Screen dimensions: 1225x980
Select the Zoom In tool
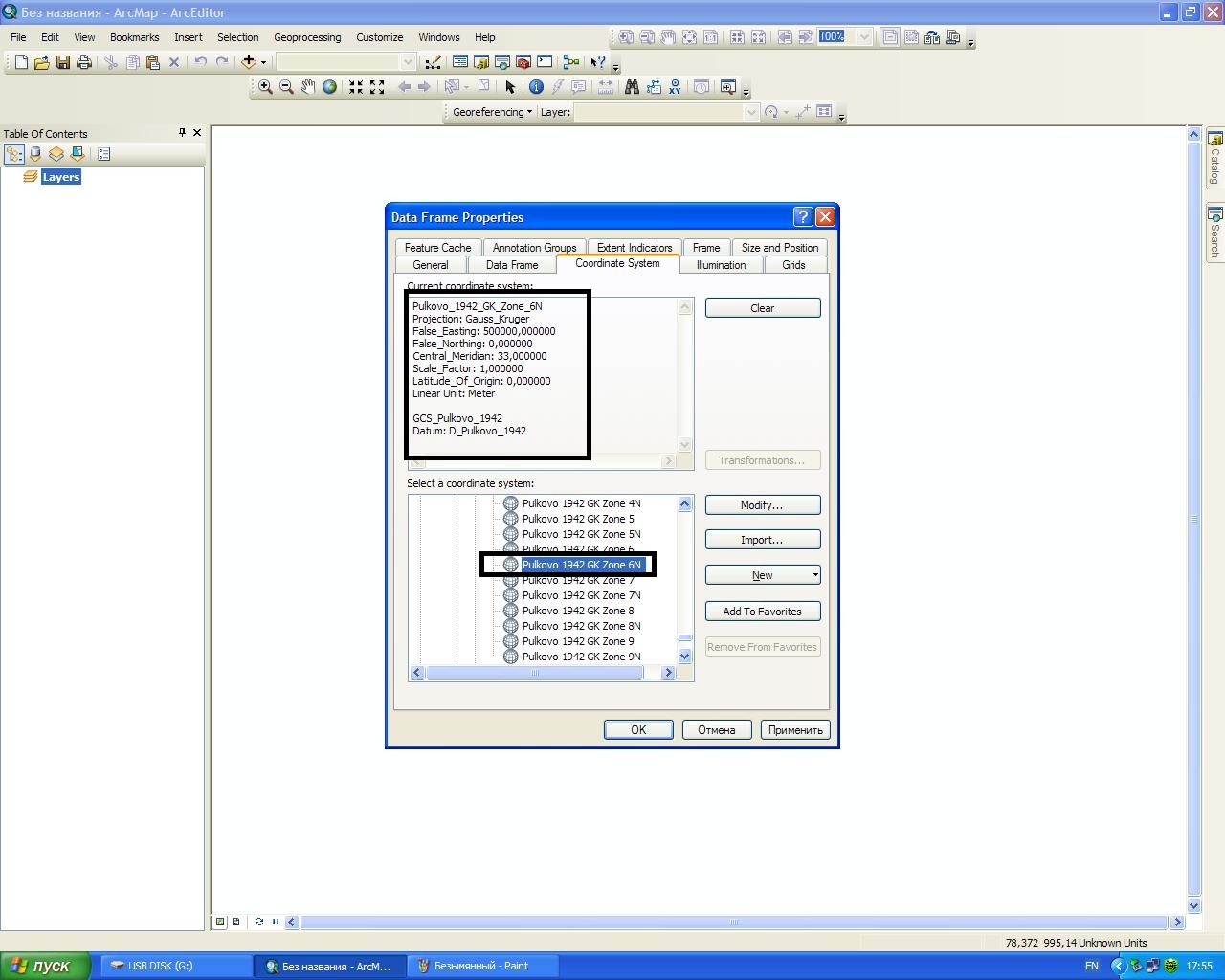click(x=265, y=87)
